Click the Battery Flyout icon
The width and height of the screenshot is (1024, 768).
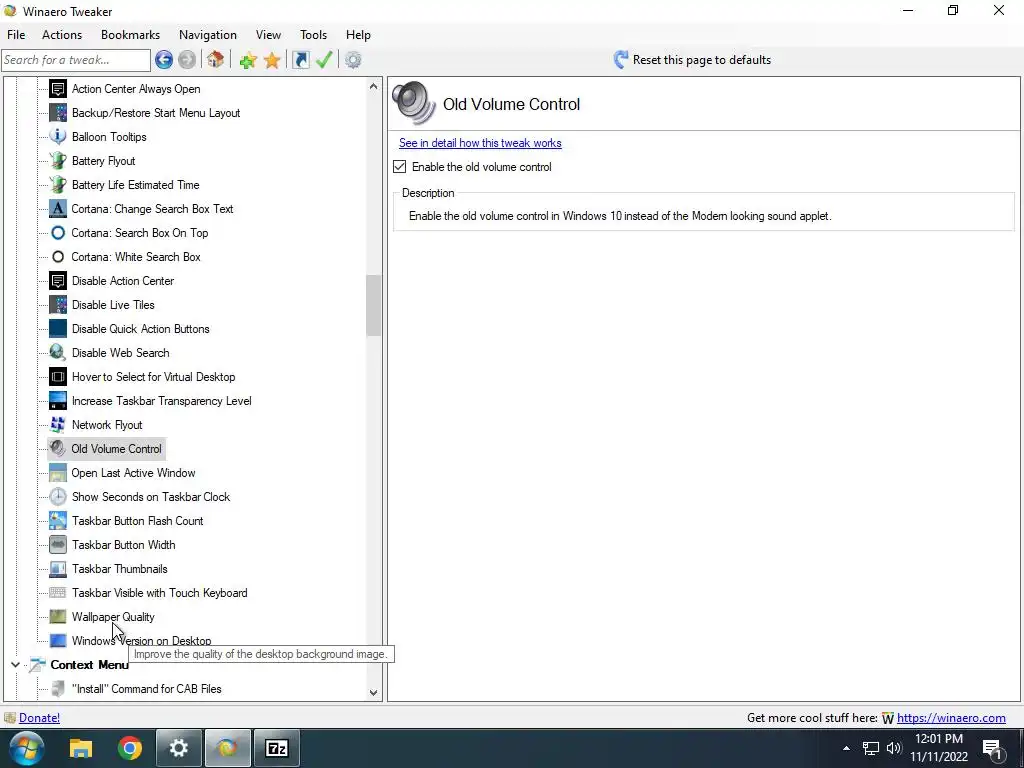coord(57,161)
